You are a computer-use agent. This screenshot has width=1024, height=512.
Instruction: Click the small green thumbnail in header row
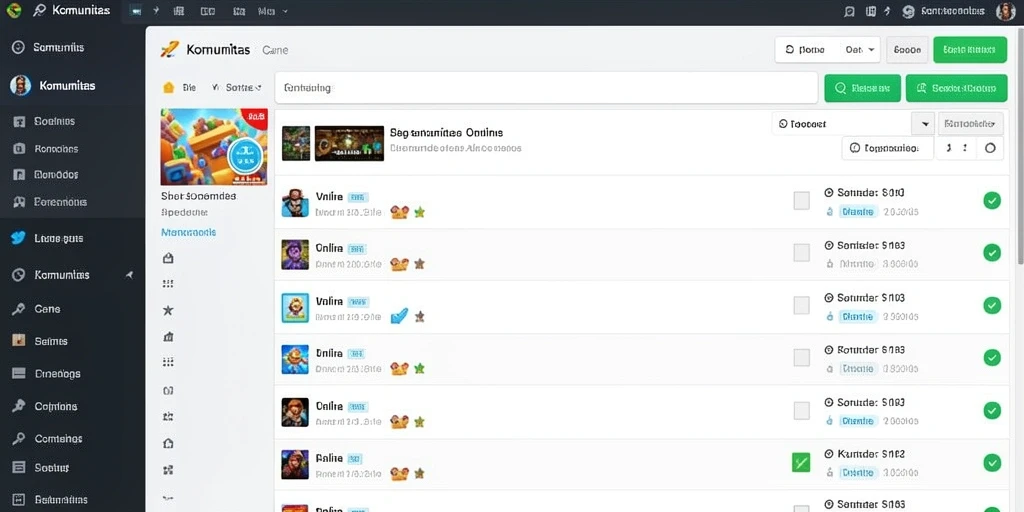[x=296, y=144]
